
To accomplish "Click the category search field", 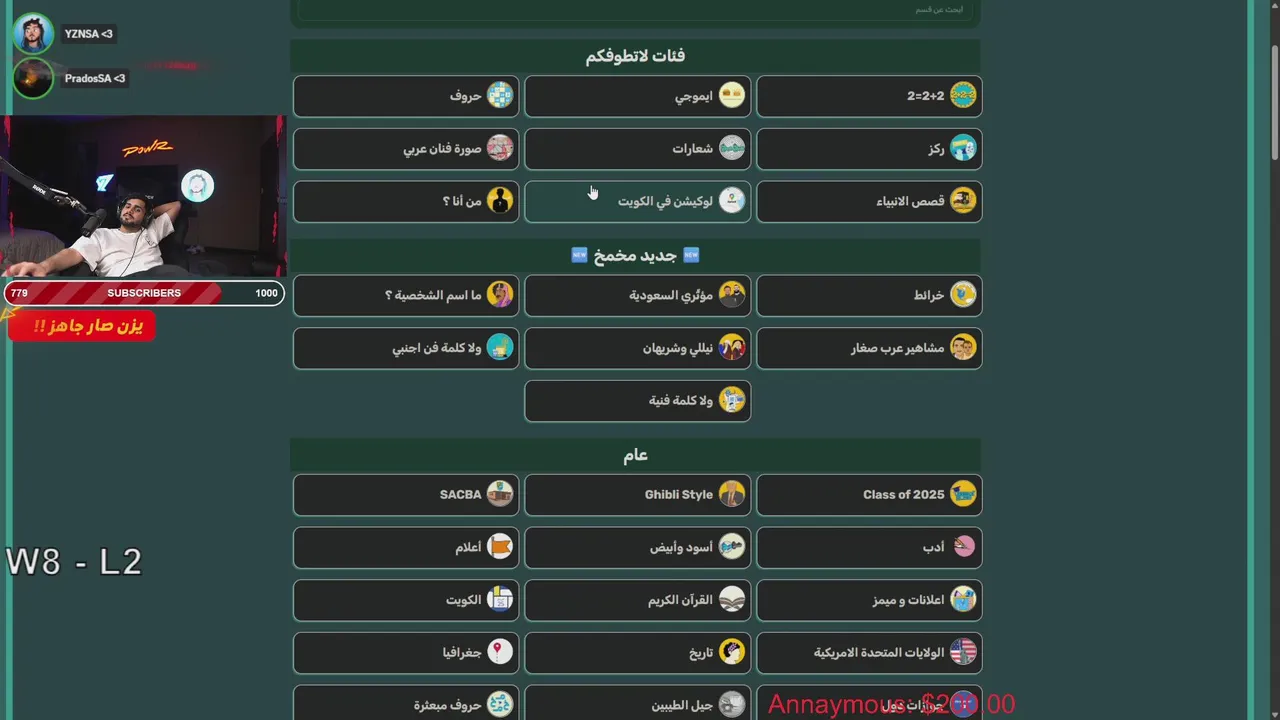I will pos(637,10).
